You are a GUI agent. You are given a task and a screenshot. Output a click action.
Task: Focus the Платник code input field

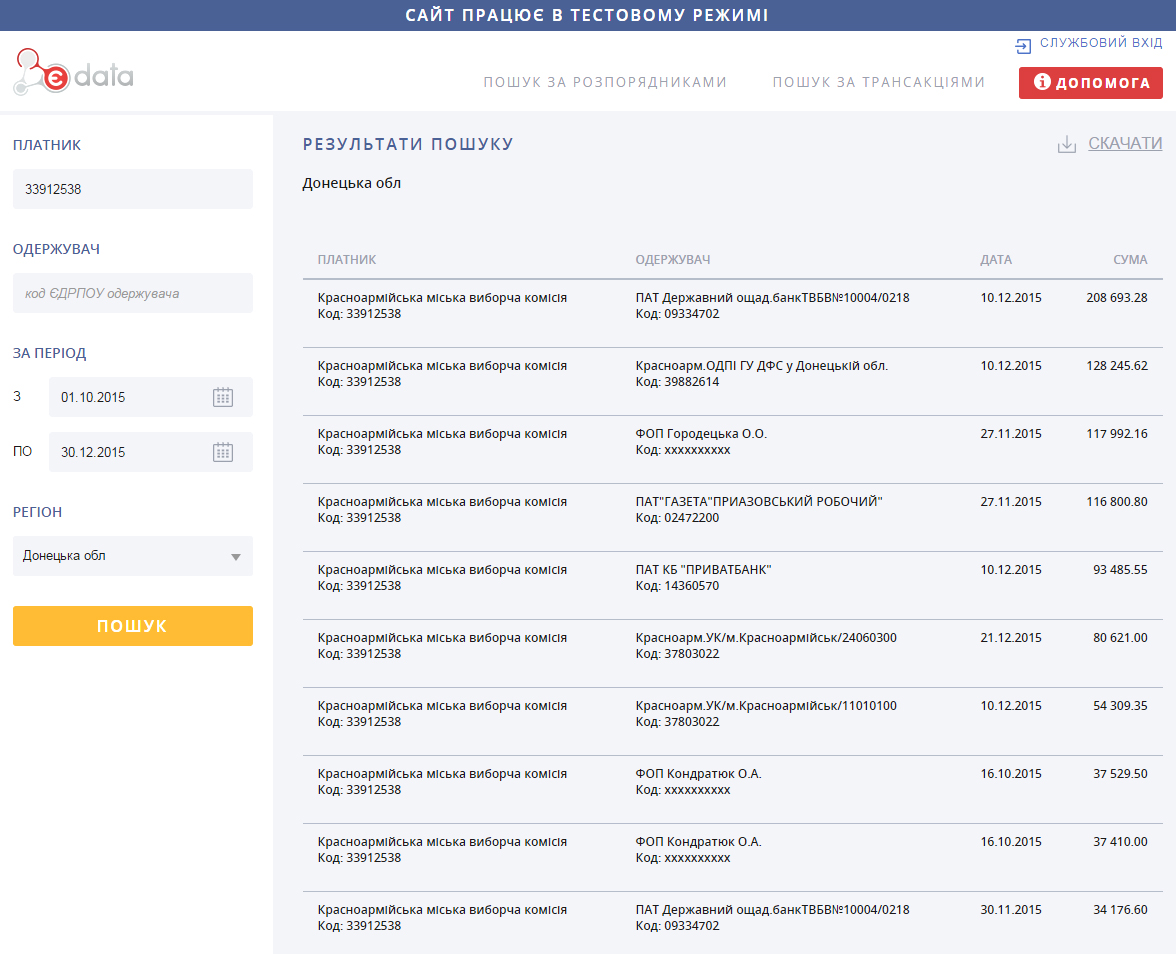click(132, 189)
